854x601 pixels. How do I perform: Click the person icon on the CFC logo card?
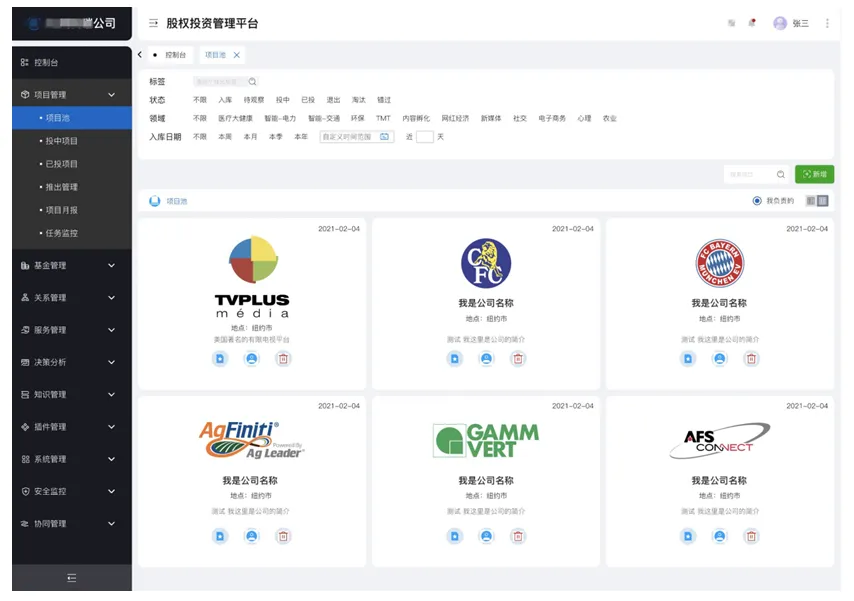click(486, 359)
